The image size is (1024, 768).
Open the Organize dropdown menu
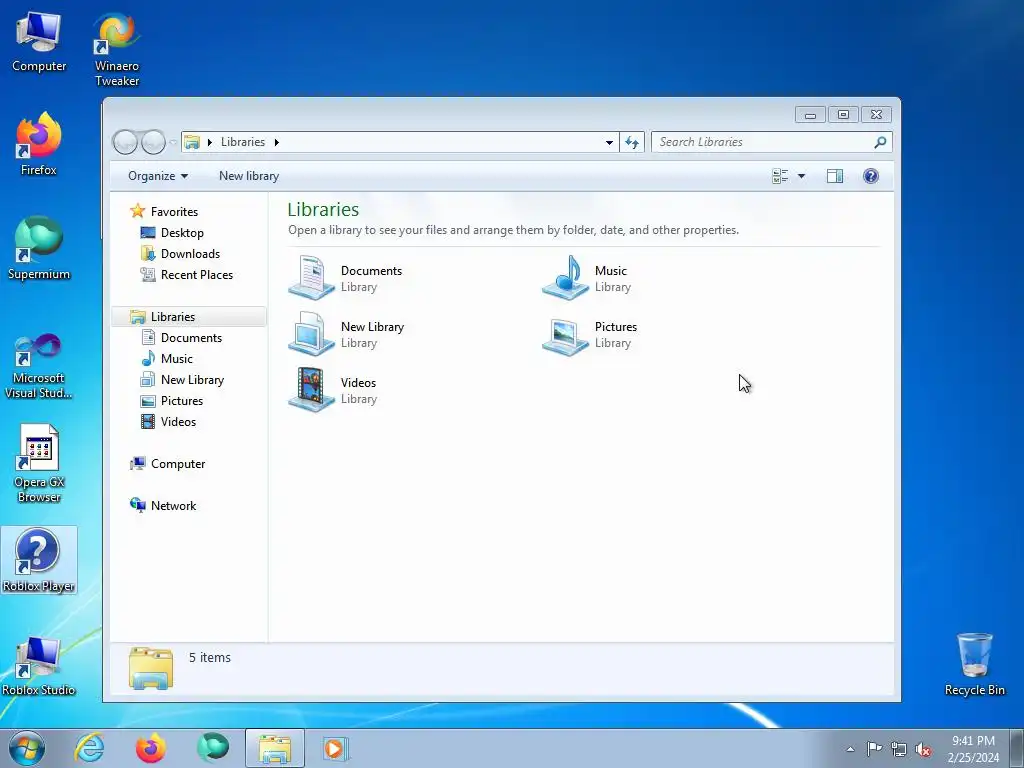(x=157, y=176)
